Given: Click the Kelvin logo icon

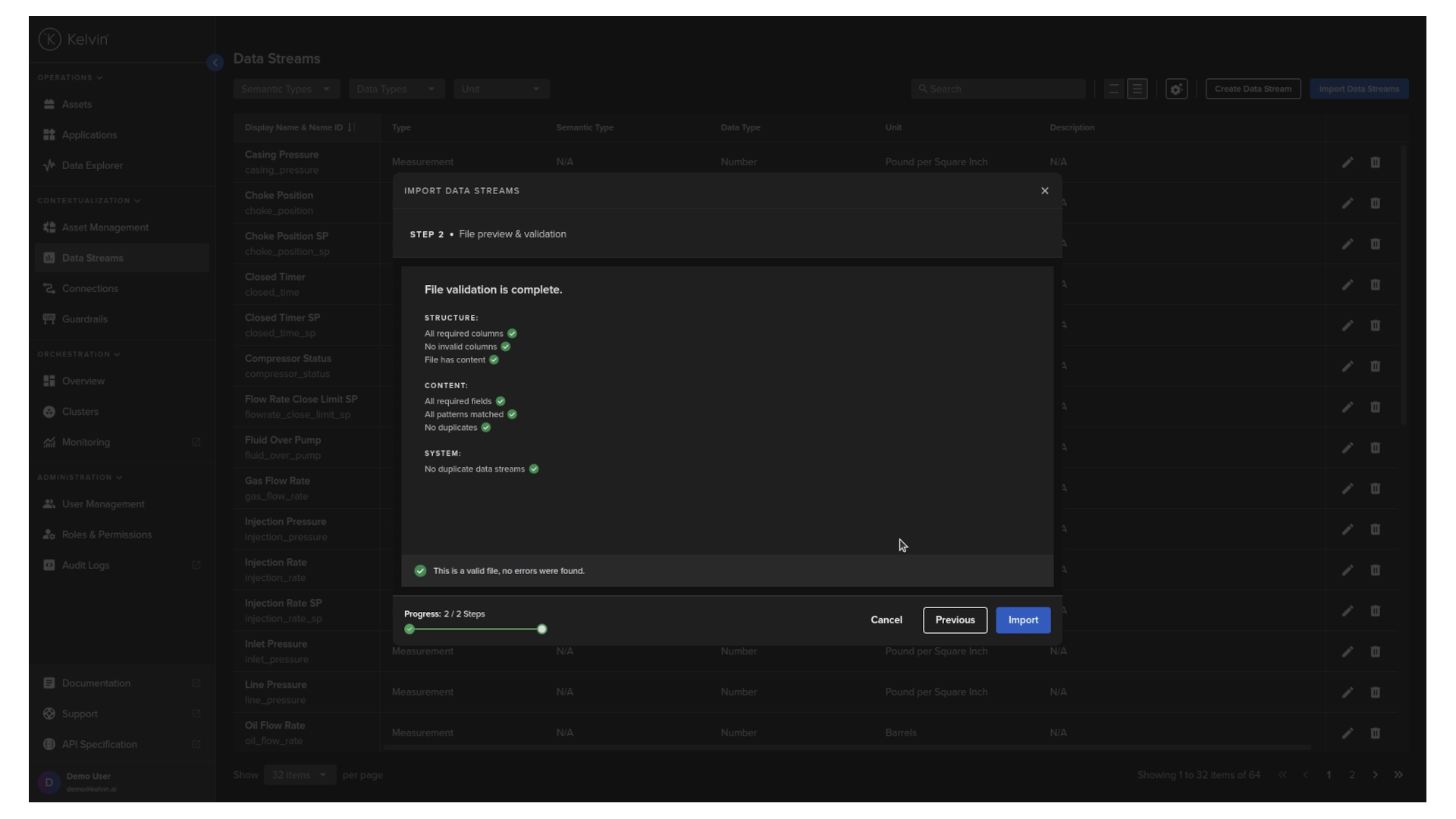Looking at the screenshot, I should pos(50,39).
